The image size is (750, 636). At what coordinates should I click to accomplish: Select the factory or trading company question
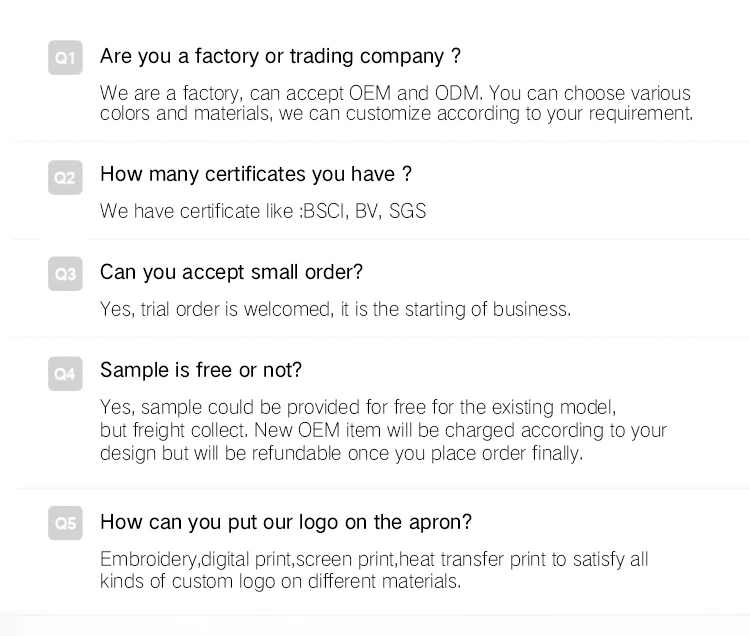point(280,56)
